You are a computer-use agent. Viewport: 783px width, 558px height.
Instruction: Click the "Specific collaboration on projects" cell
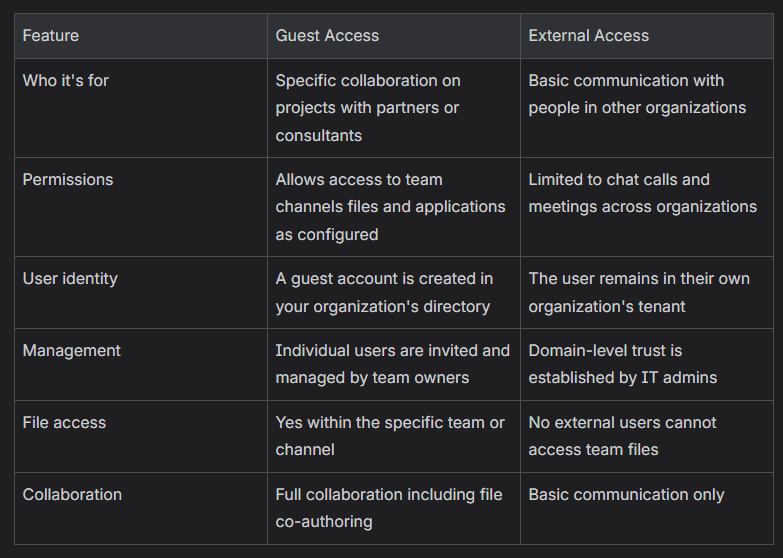[368, 107]
